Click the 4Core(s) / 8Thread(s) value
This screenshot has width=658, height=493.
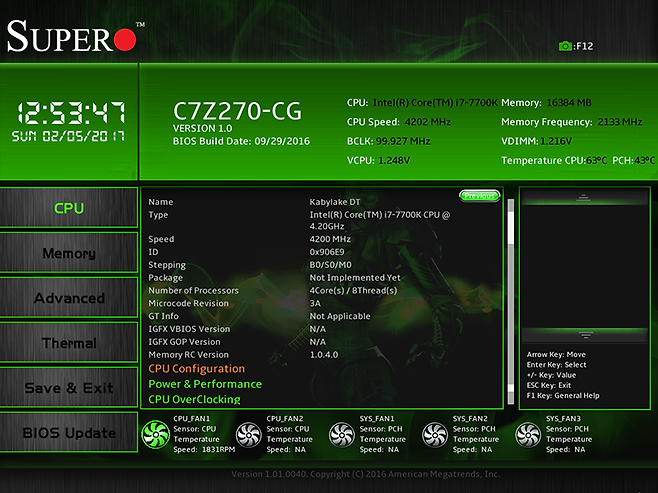(x=353, y=290)
